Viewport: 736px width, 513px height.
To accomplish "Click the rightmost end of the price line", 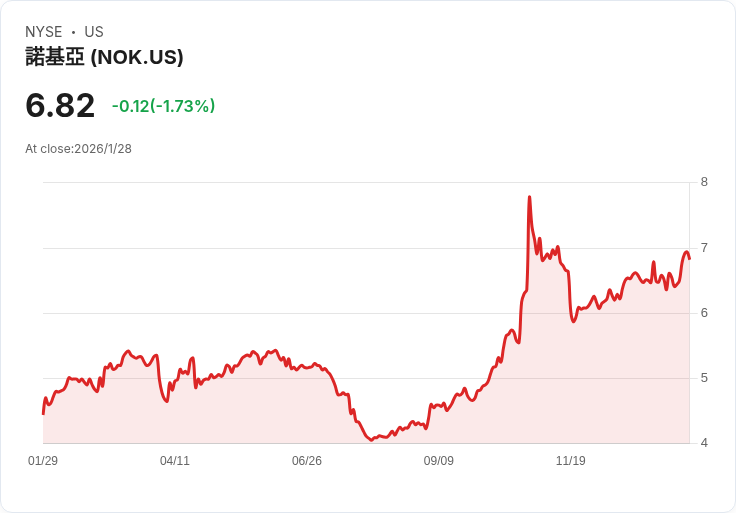I will 689,259.
